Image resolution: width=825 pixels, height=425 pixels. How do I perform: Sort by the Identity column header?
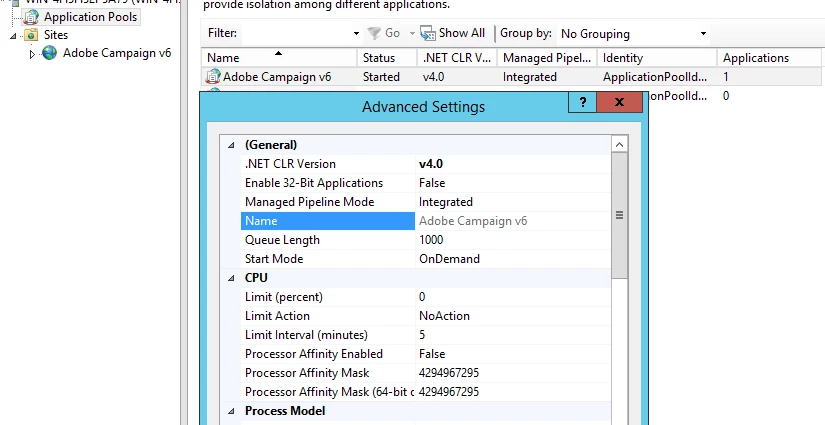657,58
